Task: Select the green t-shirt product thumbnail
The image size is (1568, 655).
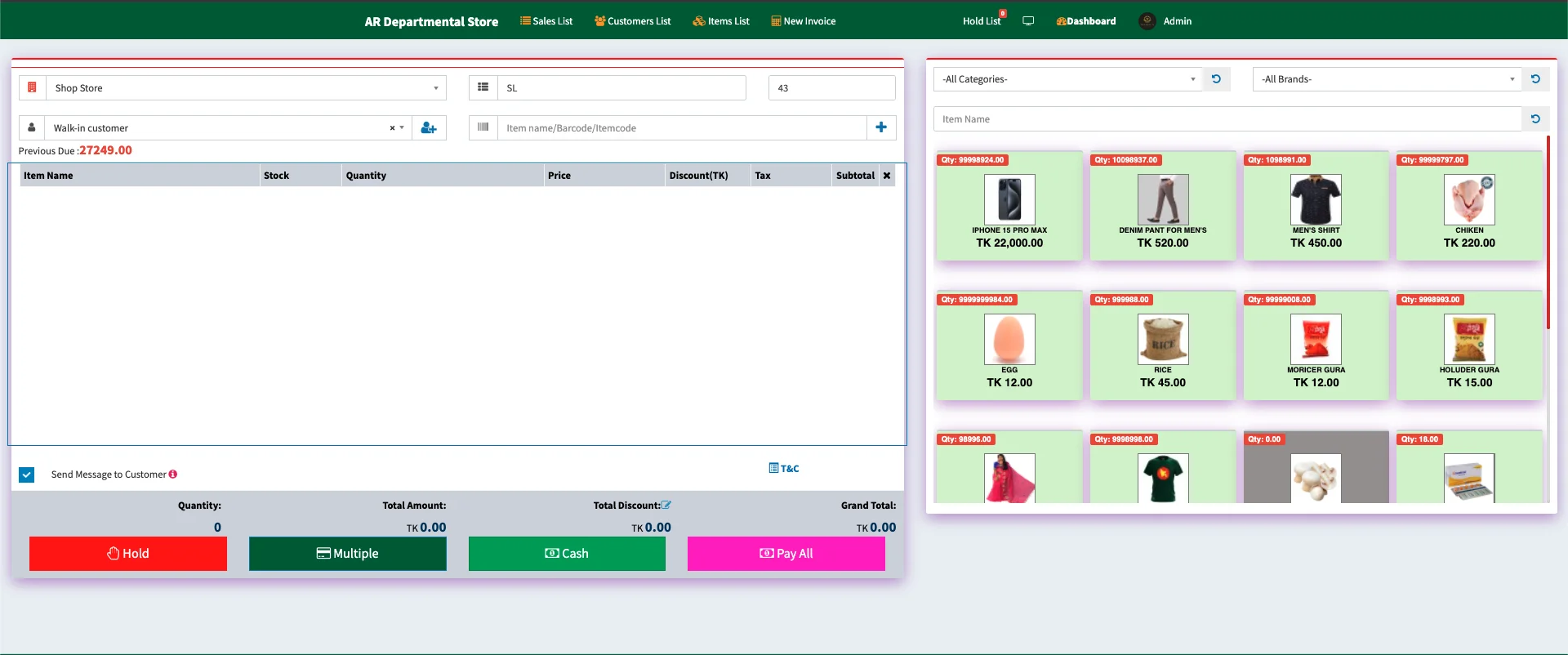Action: tap(1163, 478)
